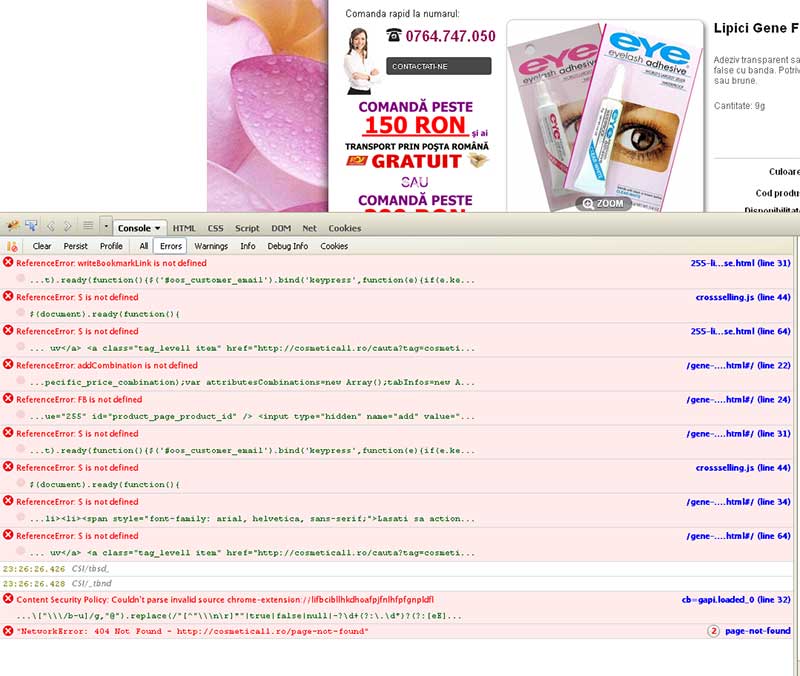The width and height of the screenshot is (800, 676).
Task: Open the Script panel tab
Action: (247, 228)
